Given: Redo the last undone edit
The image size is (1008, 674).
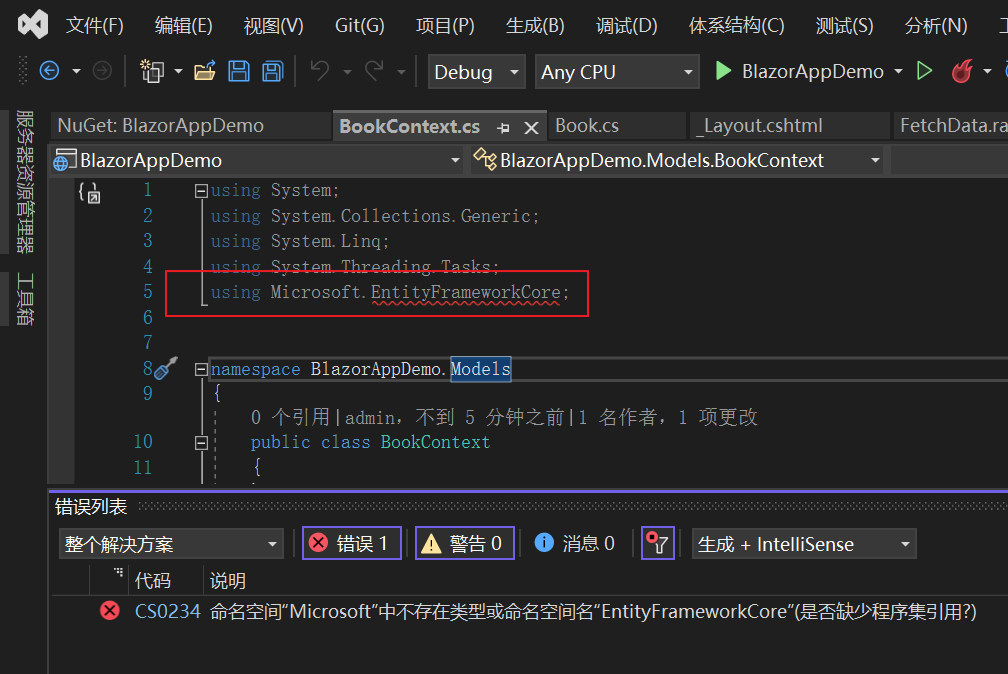Looking at the screenshot, I should tap(374, 71).
